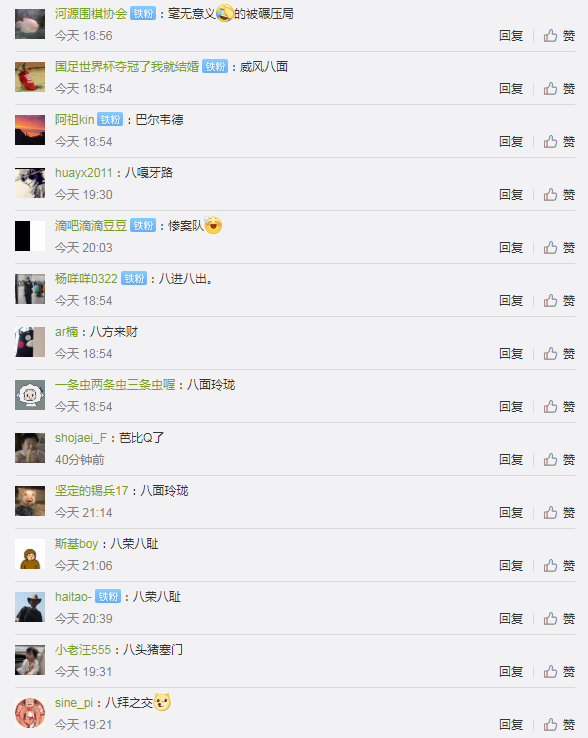
Task: Click 斯基boy's monkey avatar
Action: click(x=30, y=554)
